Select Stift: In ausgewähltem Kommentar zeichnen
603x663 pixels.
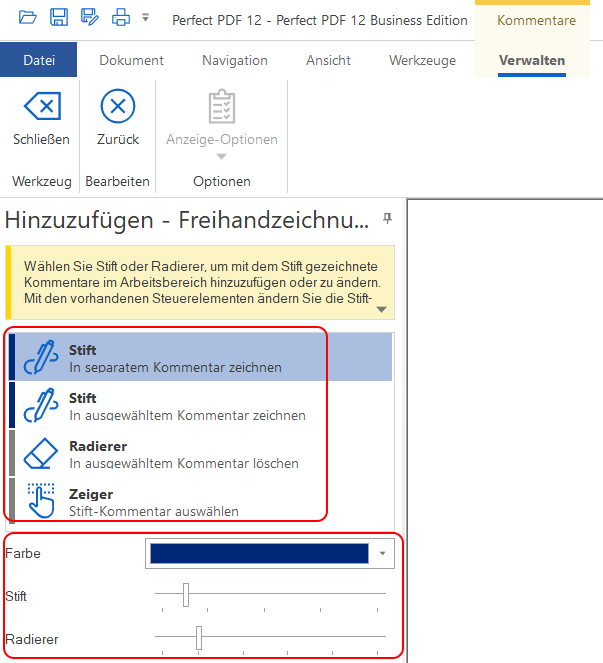pos(200,405)
